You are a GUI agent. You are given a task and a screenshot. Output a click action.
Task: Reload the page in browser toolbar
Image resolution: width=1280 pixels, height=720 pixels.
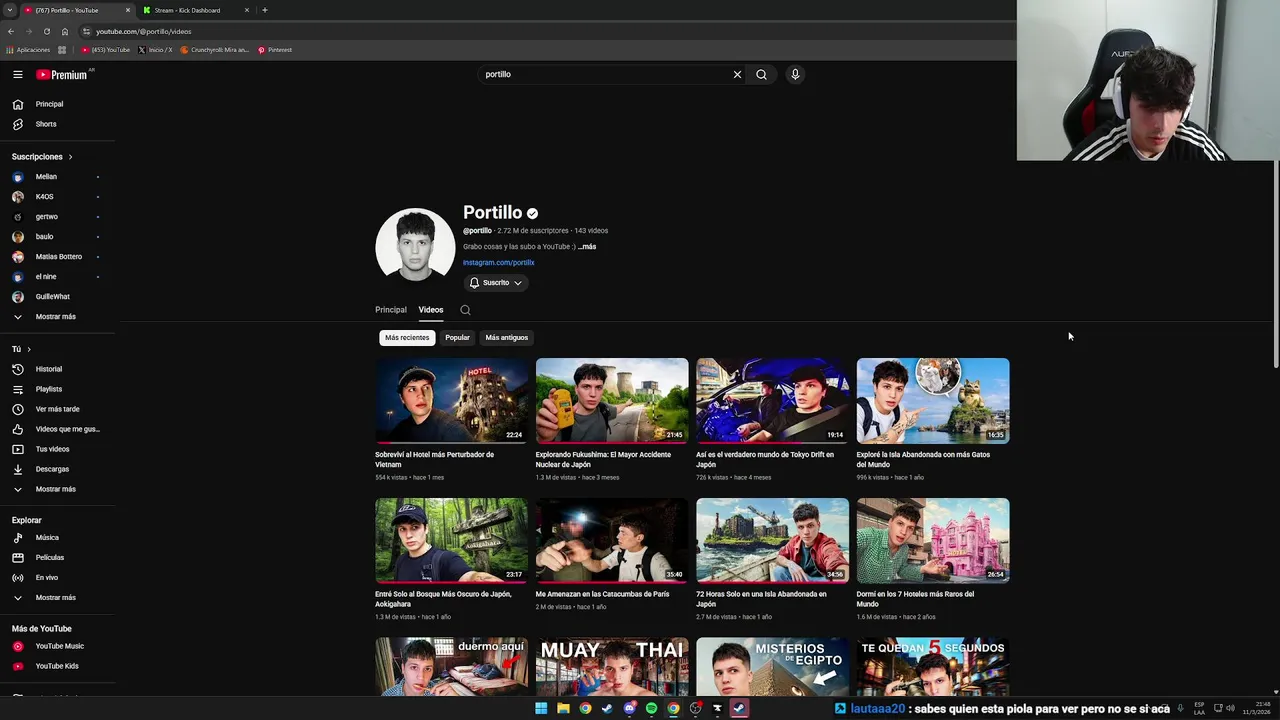click(x=46, y=31)
